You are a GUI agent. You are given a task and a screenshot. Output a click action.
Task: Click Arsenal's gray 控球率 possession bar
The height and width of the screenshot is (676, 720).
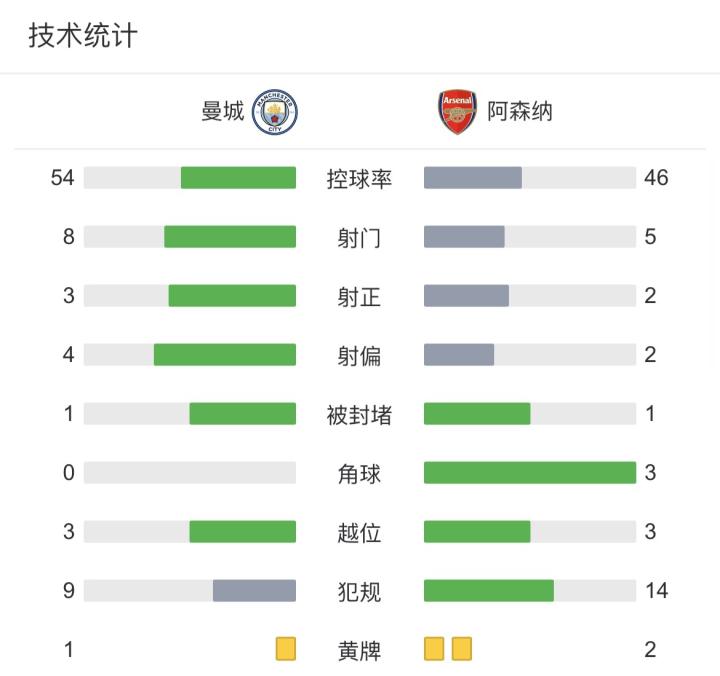(473, 178)
